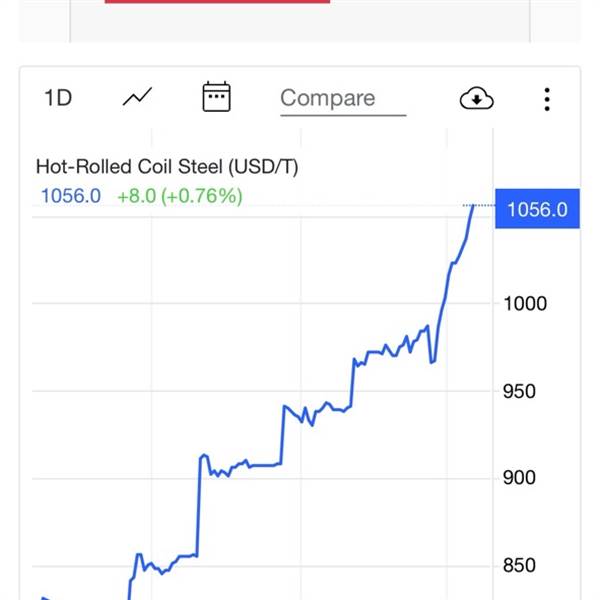Screen dimensions: 600x600
Task: Click the green +8.0 (+0.76%) change text
Action: point(180,196)
